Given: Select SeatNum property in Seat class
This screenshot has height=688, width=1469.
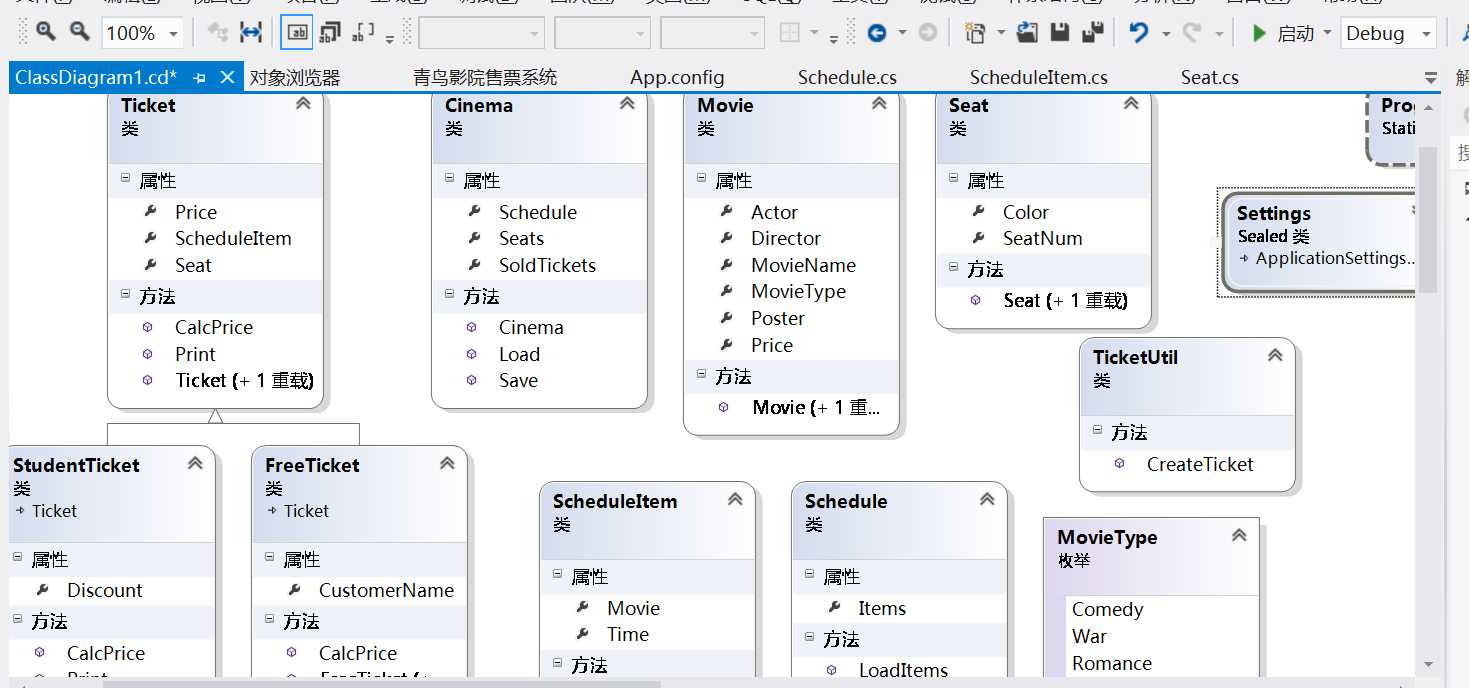Looking at the screenshot, I should 1042,238.
